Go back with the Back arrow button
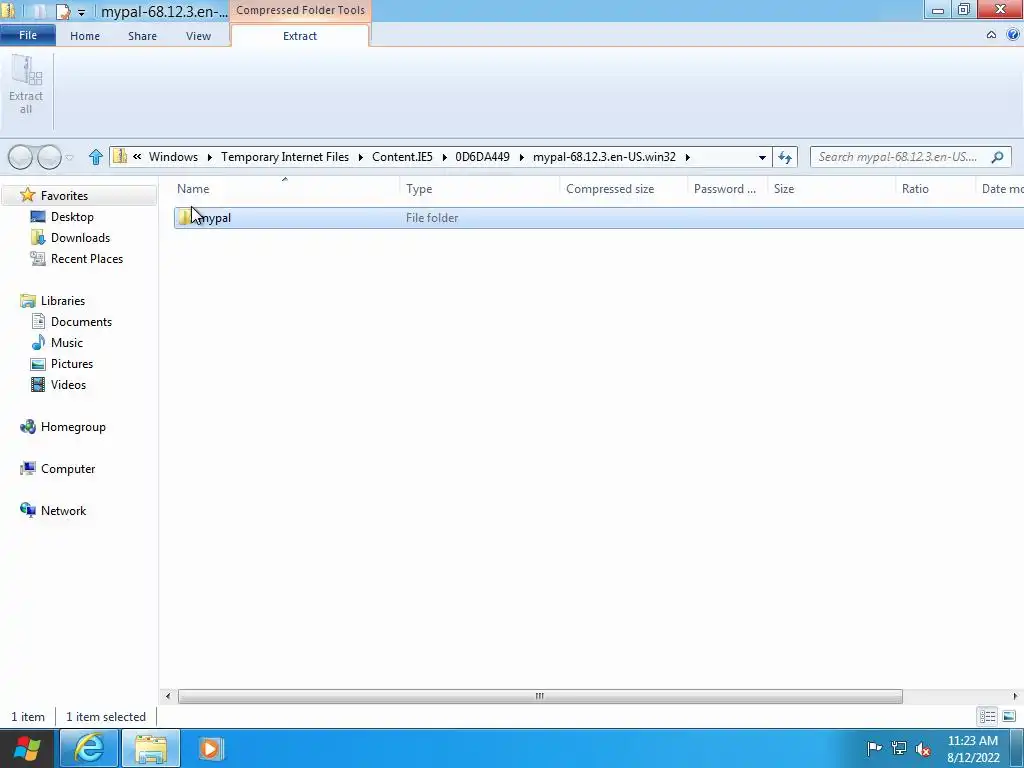 pos(20,157)
